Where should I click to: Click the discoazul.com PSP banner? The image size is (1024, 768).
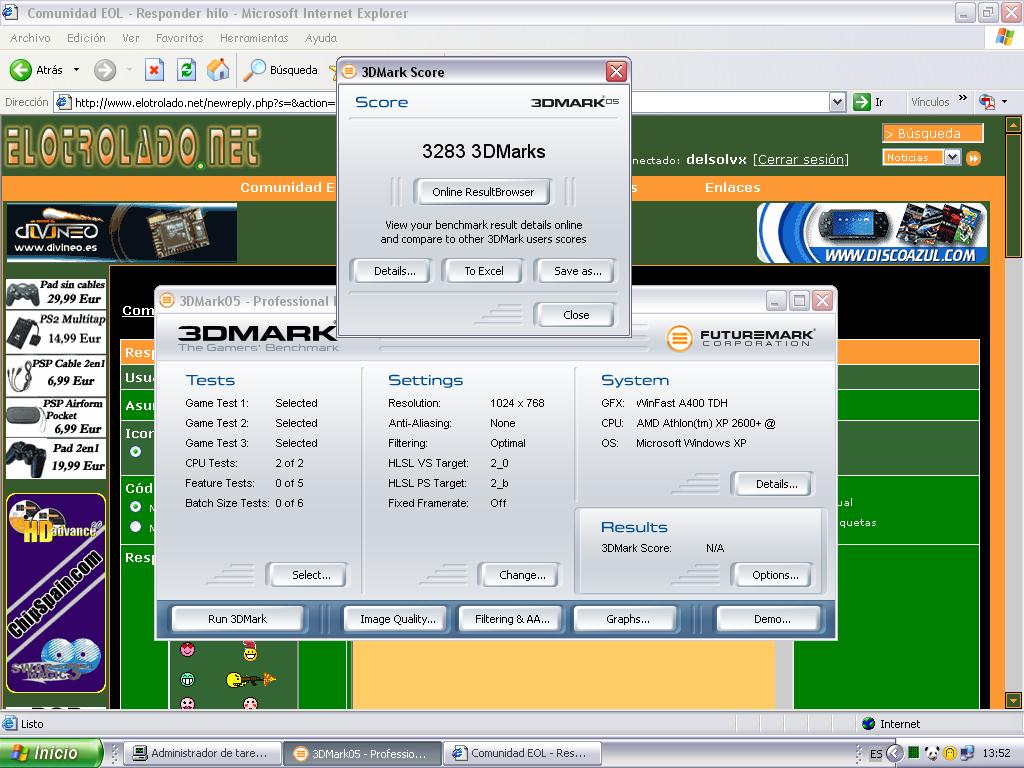[872, 232]
